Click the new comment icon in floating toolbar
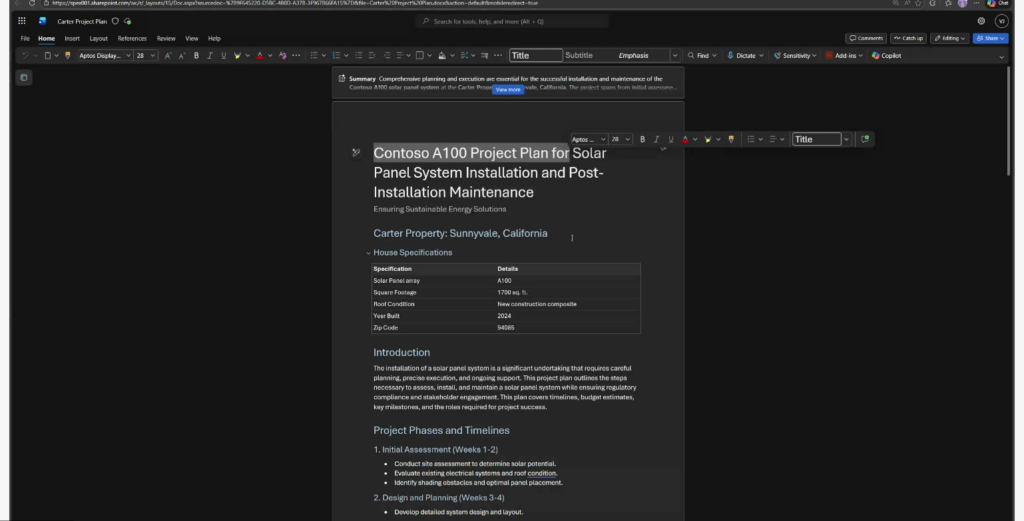Screen dimensions: 1024x521 [x=865, y=139]
